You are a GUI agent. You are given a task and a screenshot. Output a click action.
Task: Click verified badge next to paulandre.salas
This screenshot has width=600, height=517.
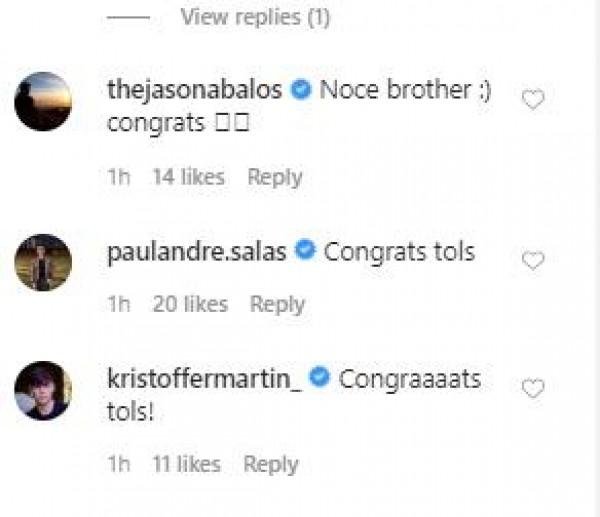(306, 251)
